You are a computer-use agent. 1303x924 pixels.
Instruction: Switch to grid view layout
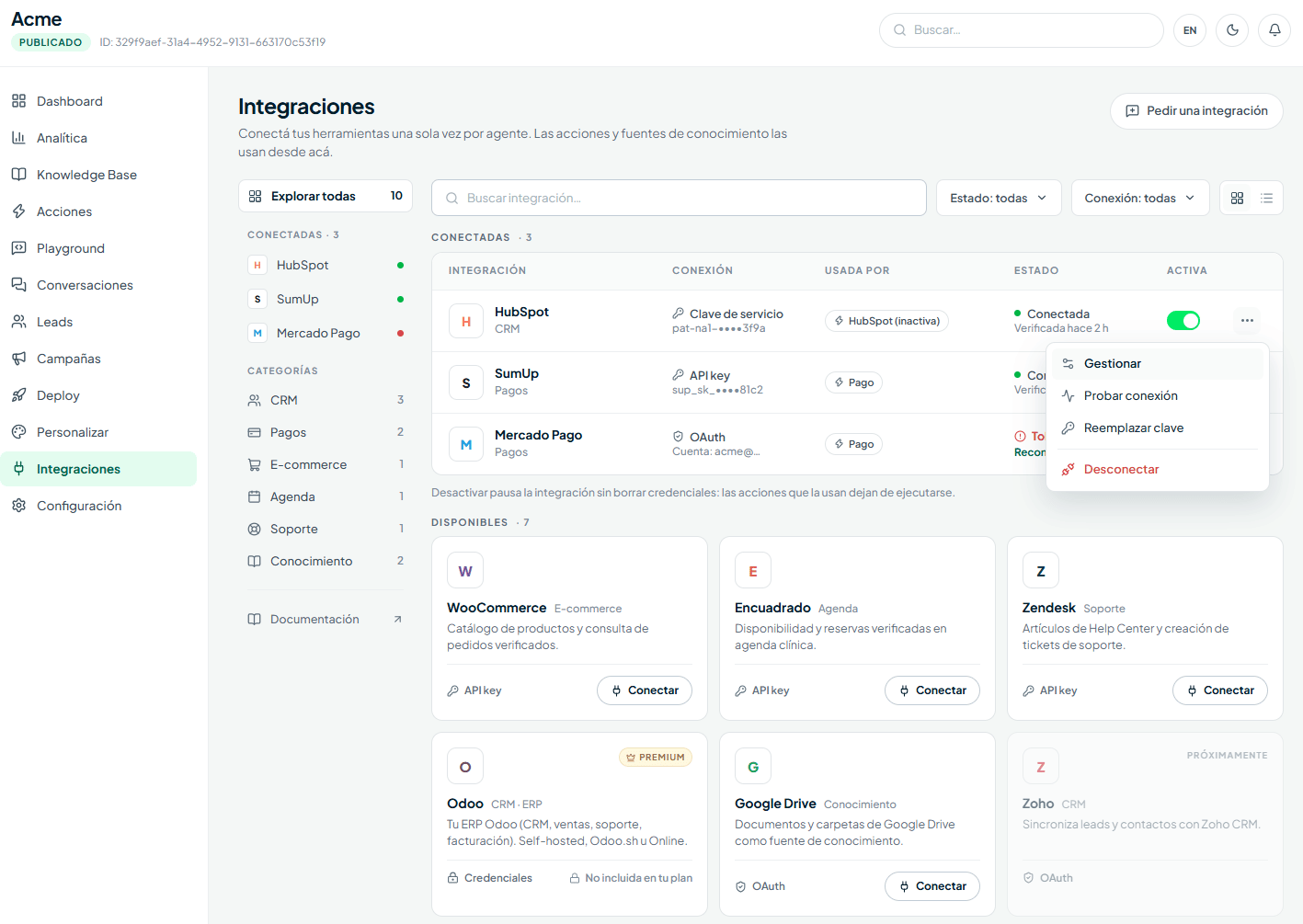pos(1237,198)
